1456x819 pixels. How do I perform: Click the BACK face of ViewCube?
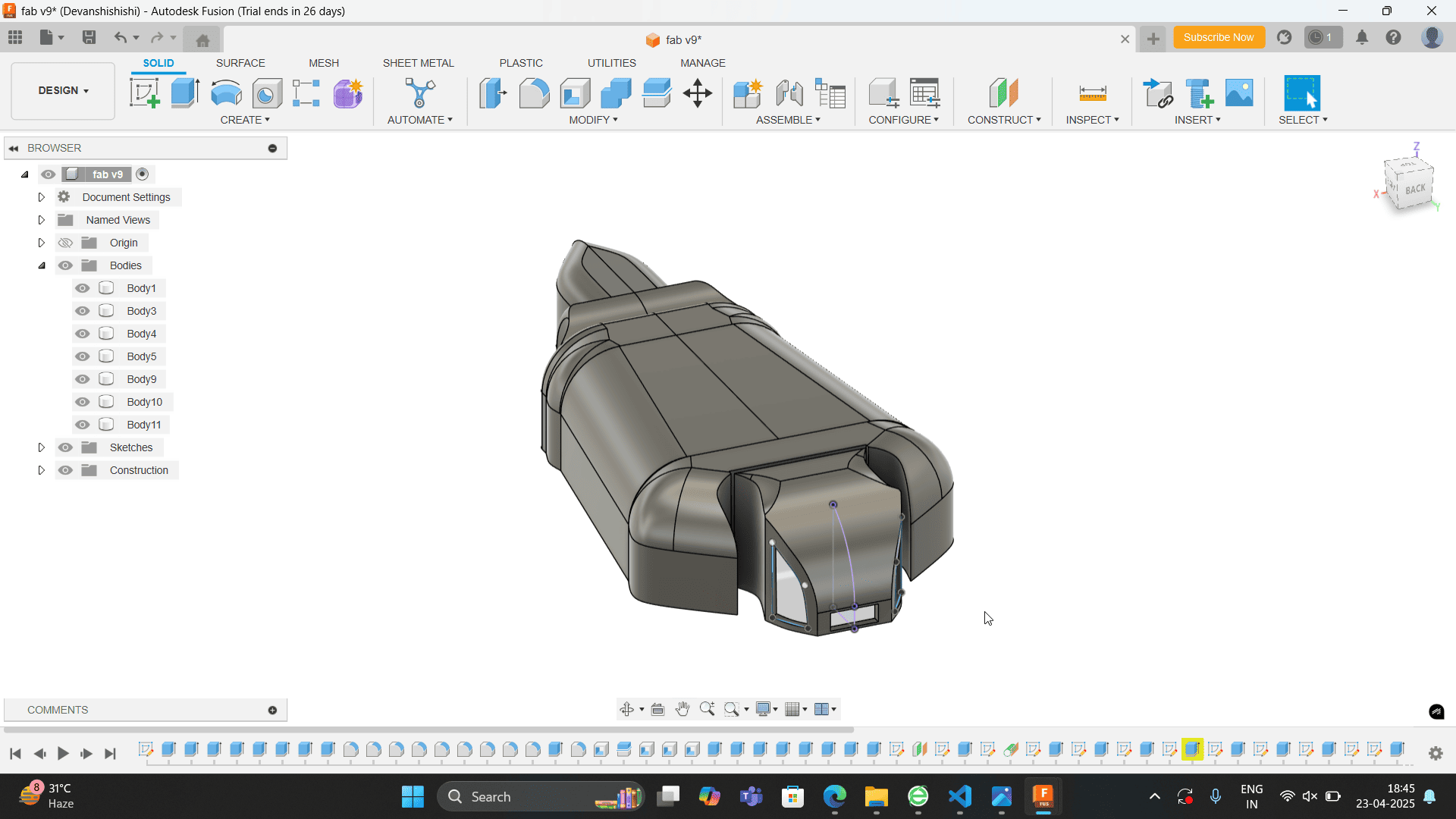1414,189
